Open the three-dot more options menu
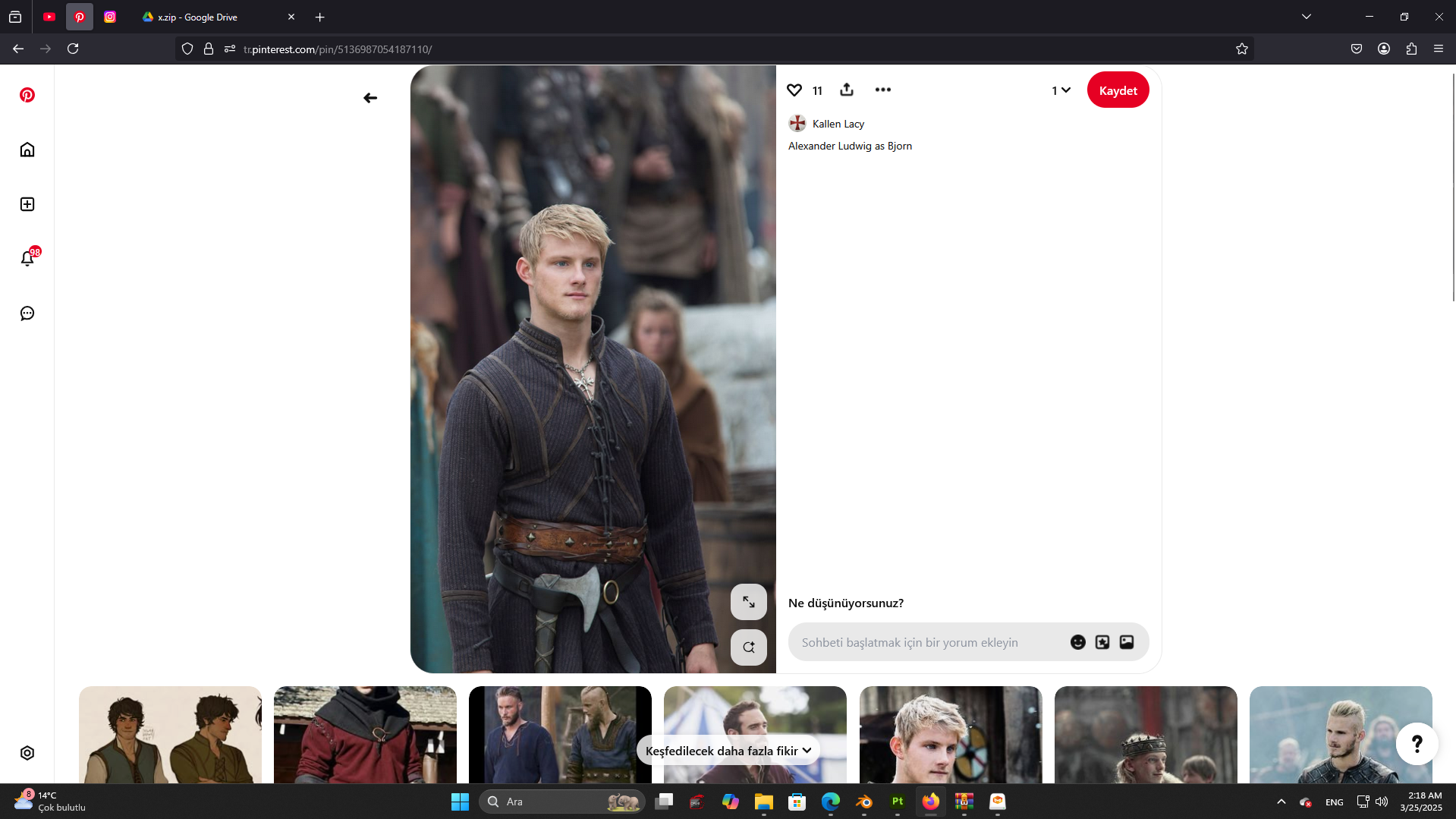Screen dimensions: 1456x819 point(883,90)
